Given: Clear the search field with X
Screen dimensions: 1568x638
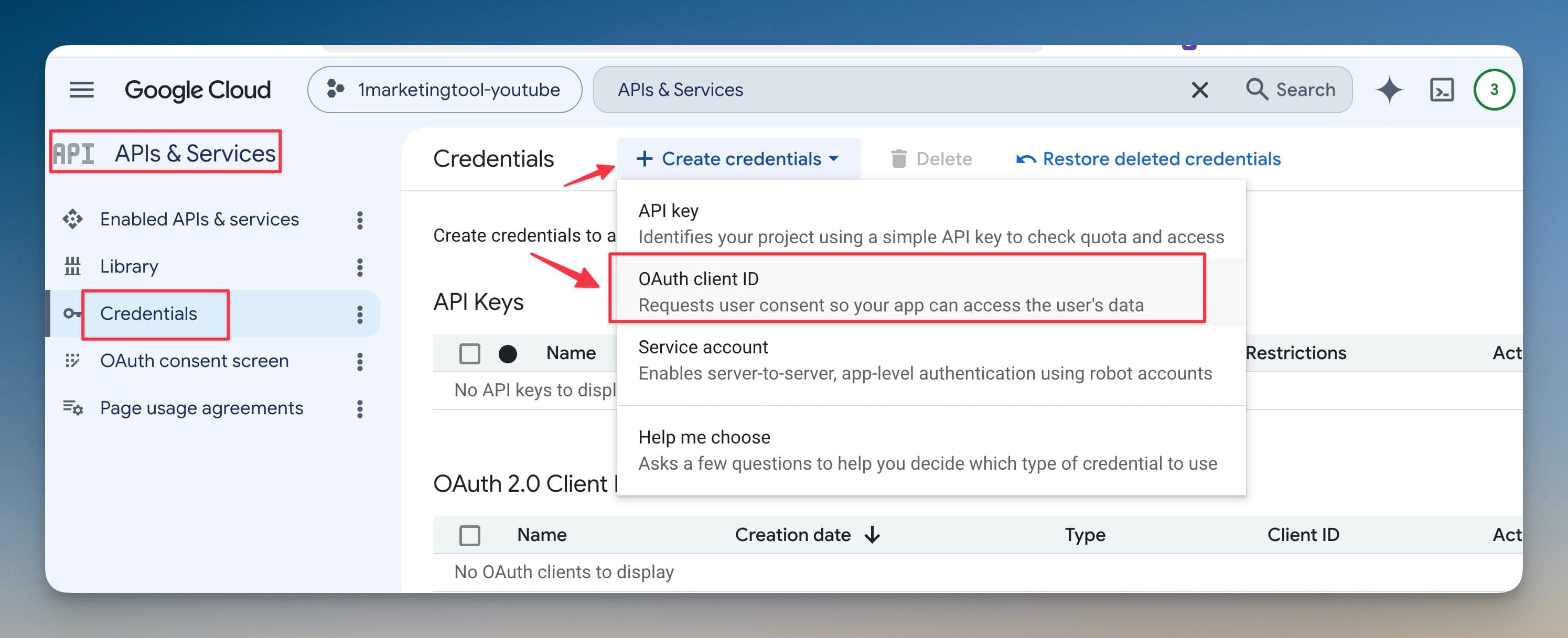Looking at the screenshot, I should tap(1199, 90).
